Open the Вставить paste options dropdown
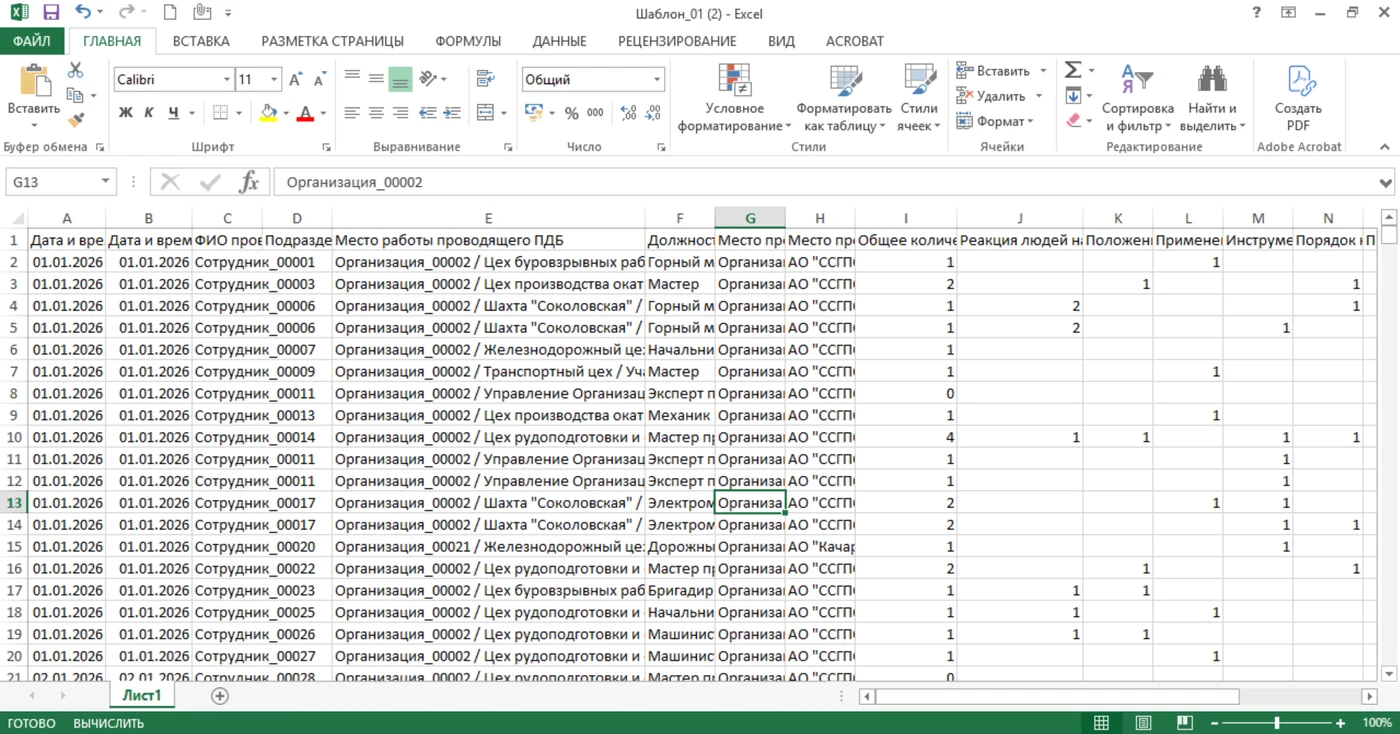This screenshot has width=1400, height=734. point(33,126)
